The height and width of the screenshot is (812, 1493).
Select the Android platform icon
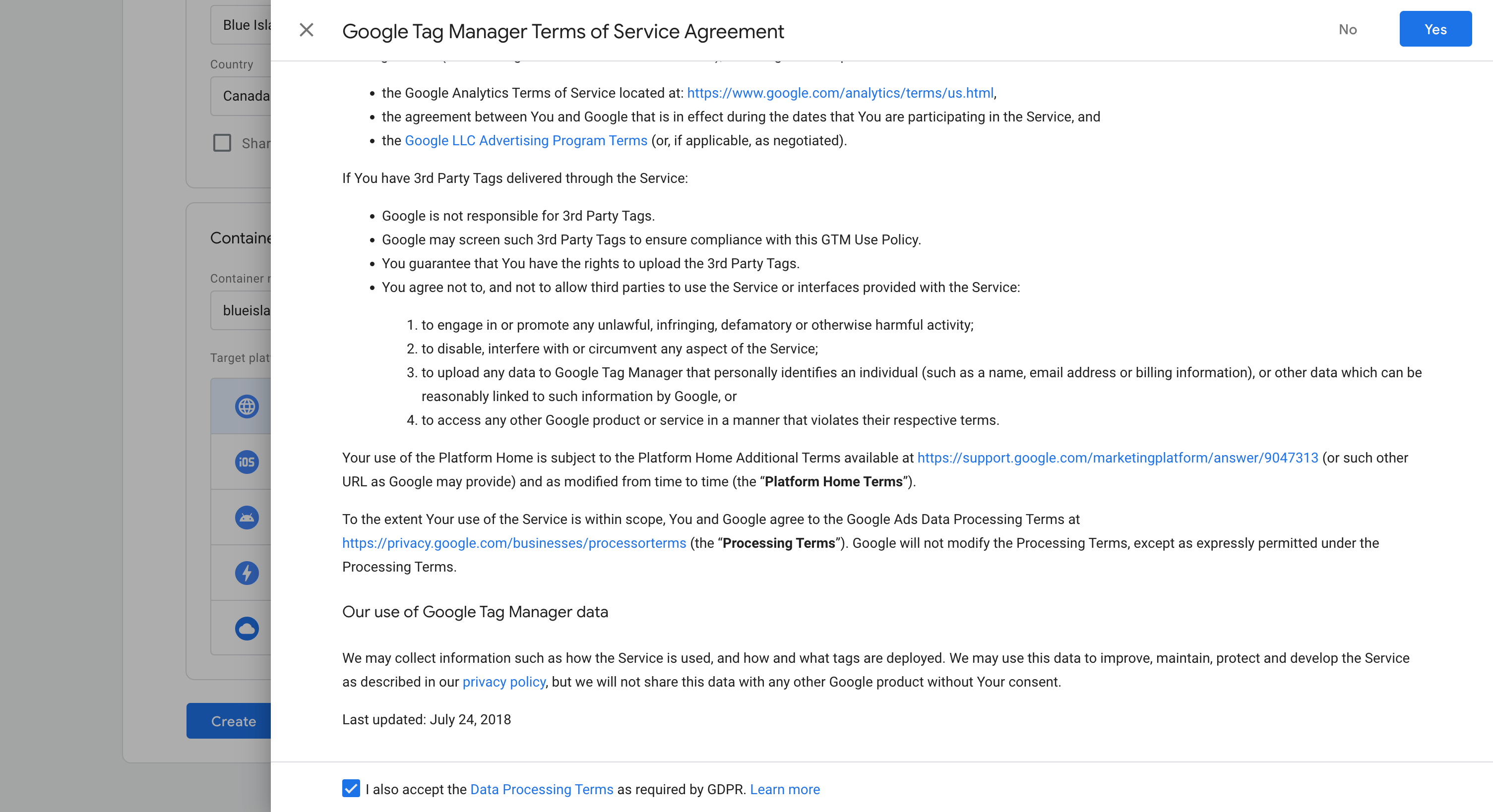[247, 517]
